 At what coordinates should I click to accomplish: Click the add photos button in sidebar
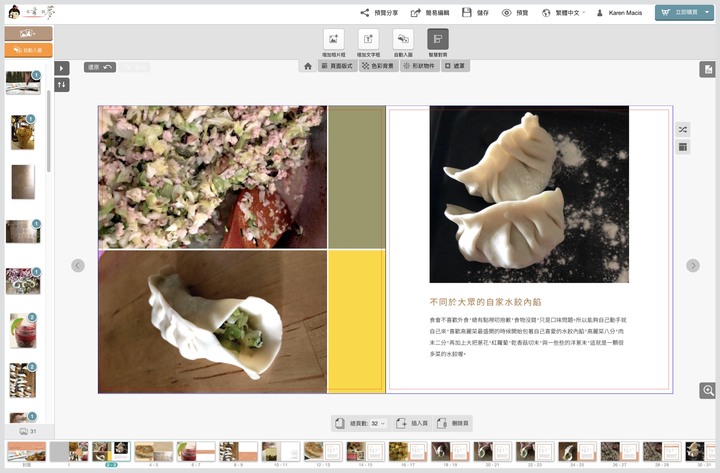[28, 34]
